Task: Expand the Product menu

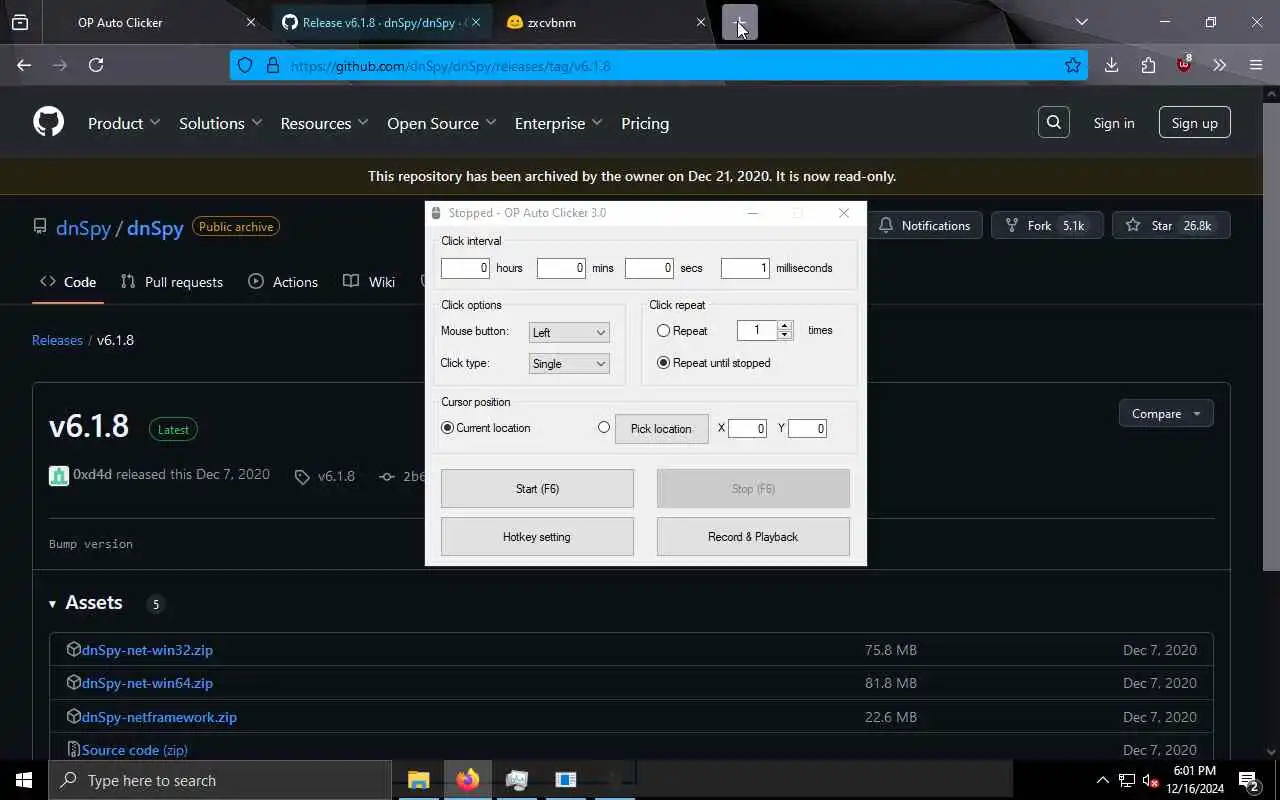Action: [124, 123]
